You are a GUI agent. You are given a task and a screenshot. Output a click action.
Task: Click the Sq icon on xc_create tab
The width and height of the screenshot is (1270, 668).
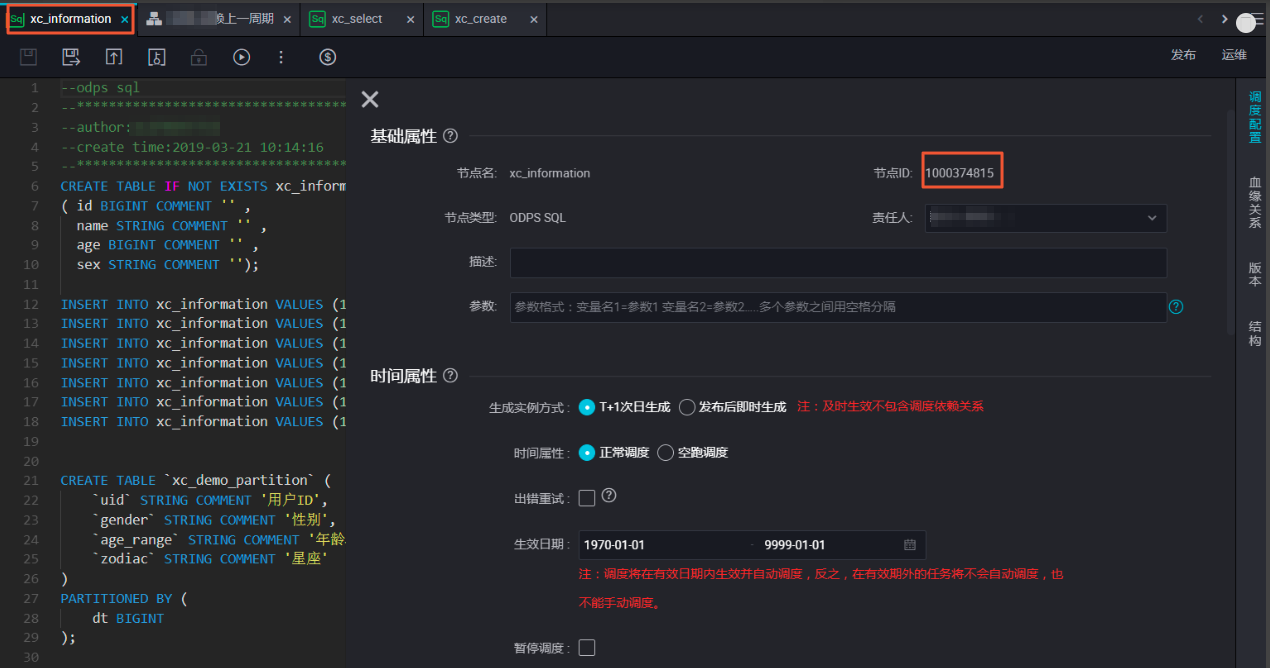click(440, 19)
